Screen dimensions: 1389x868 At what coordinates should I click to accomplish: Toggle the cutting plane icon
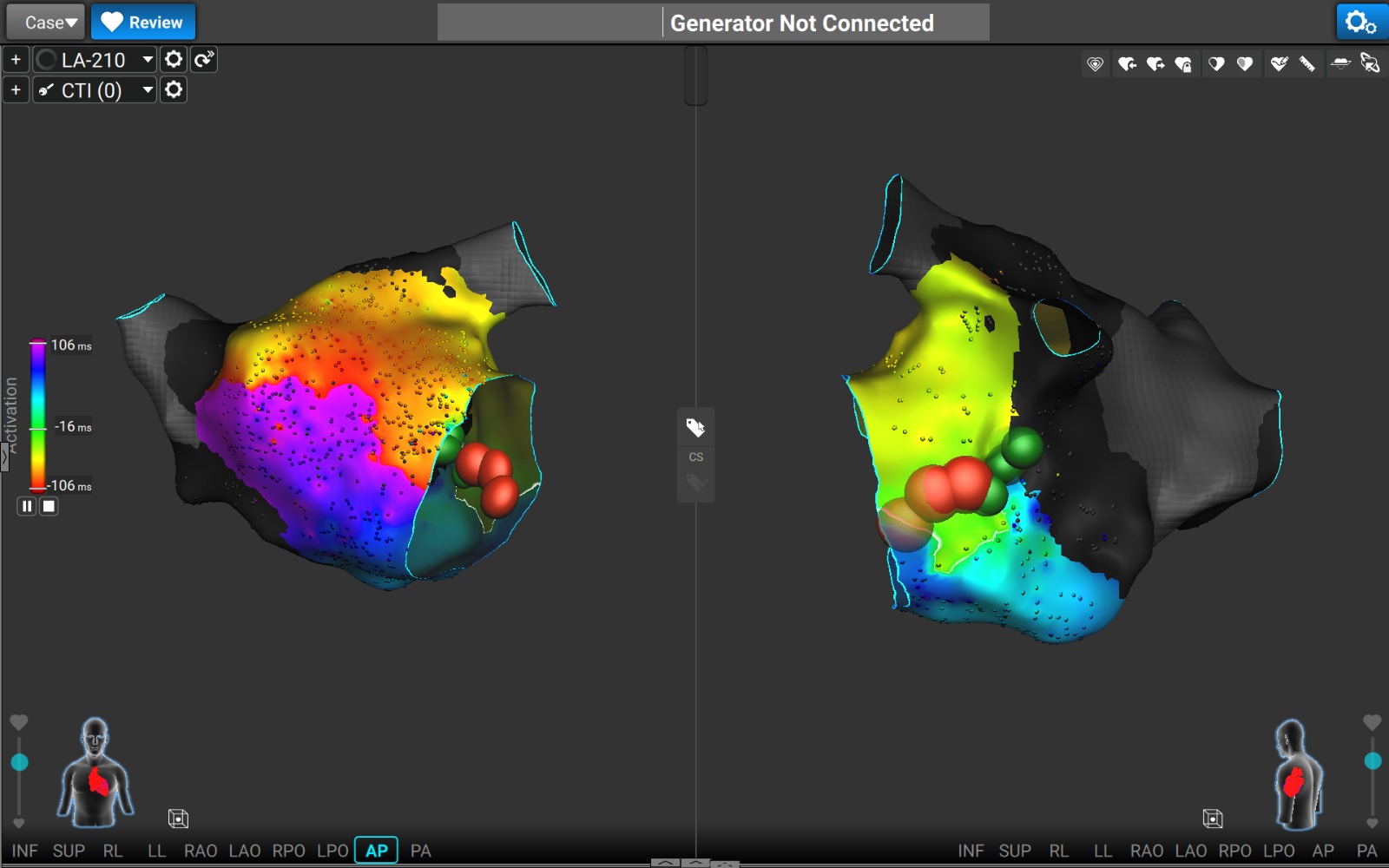[x=1340, y=63]
